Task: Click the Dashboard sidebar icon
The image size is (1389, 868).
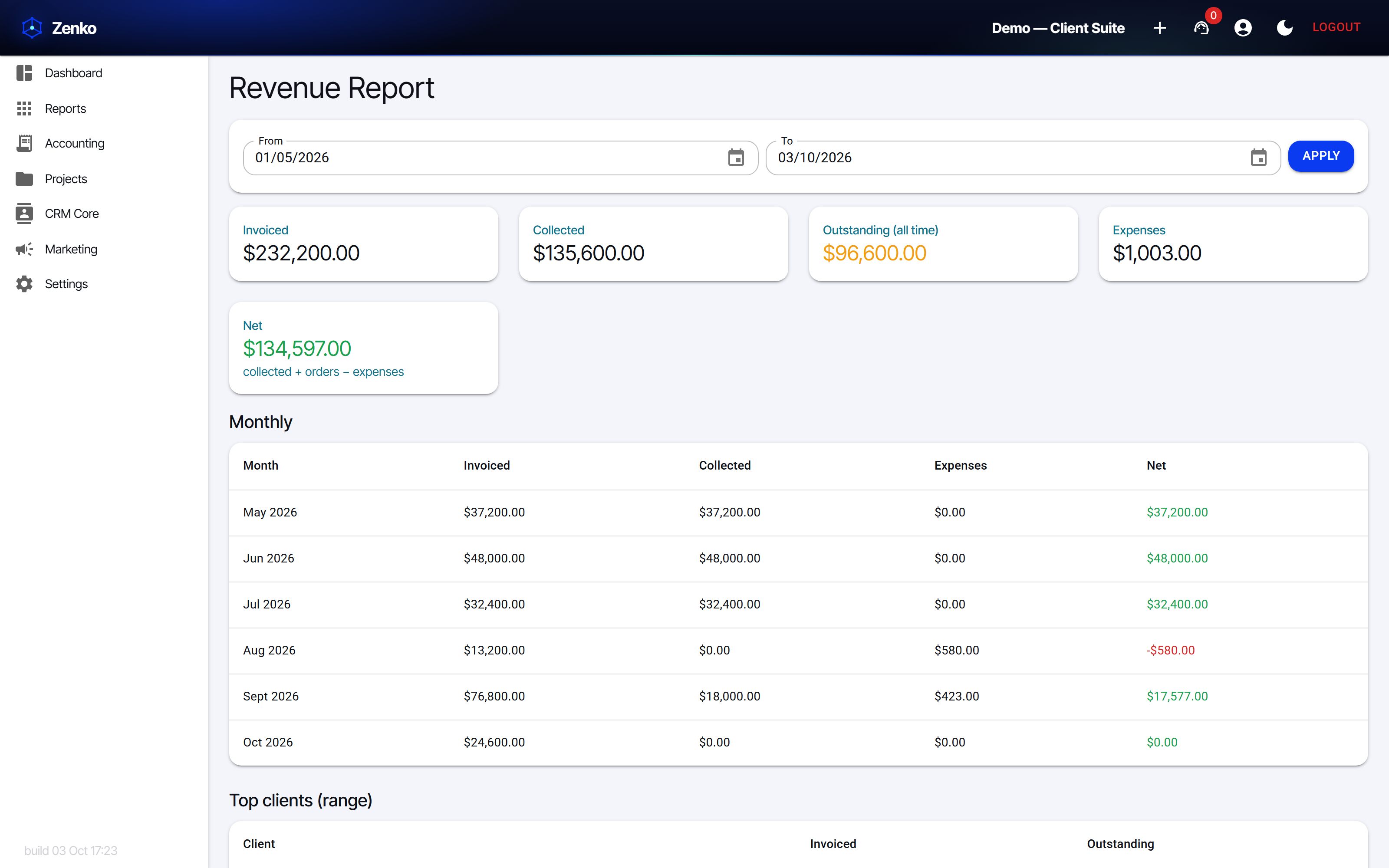Action: [x=24, y=73]
